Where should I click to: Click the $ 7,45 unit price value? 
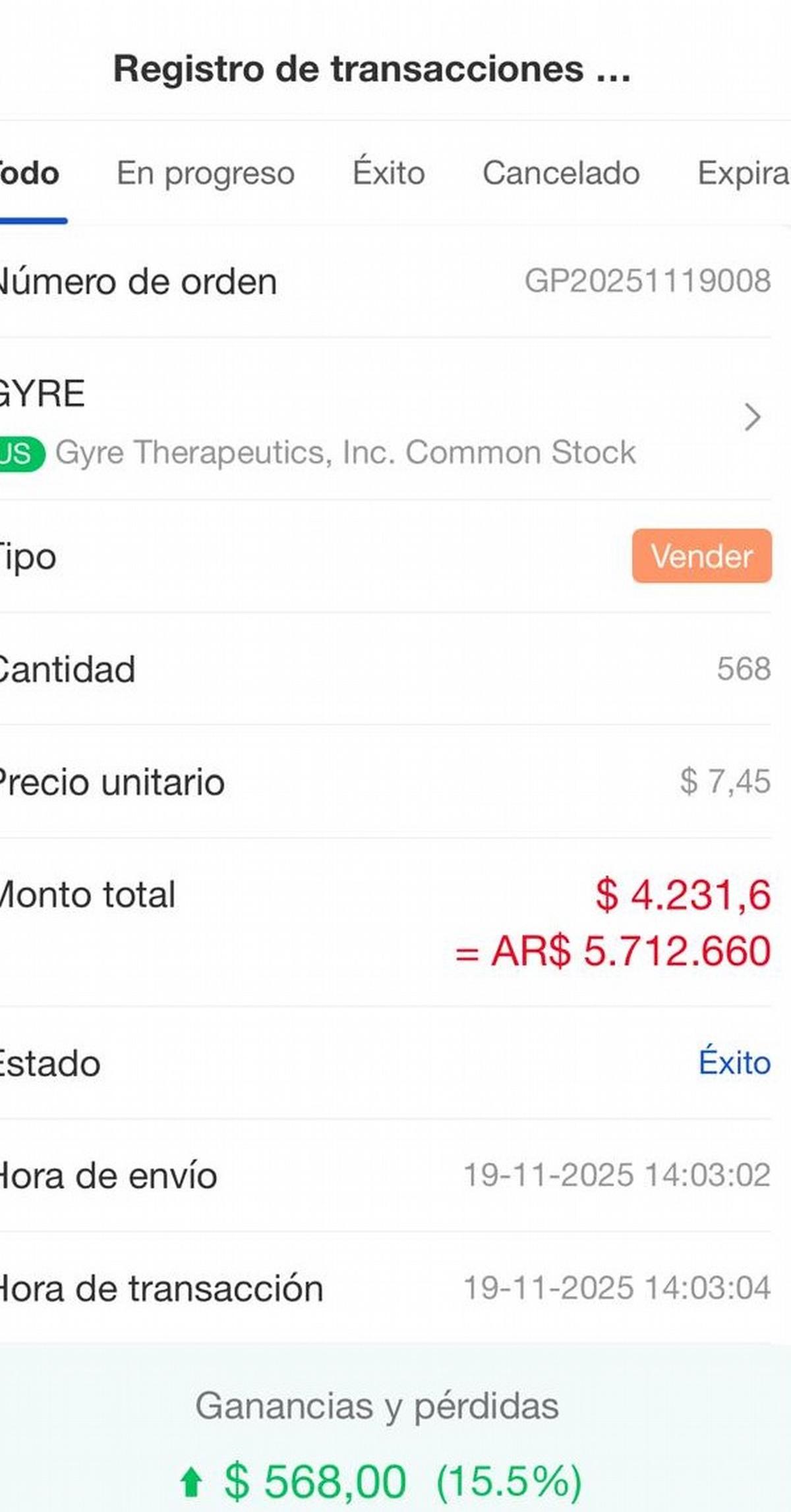pos(725,782)
